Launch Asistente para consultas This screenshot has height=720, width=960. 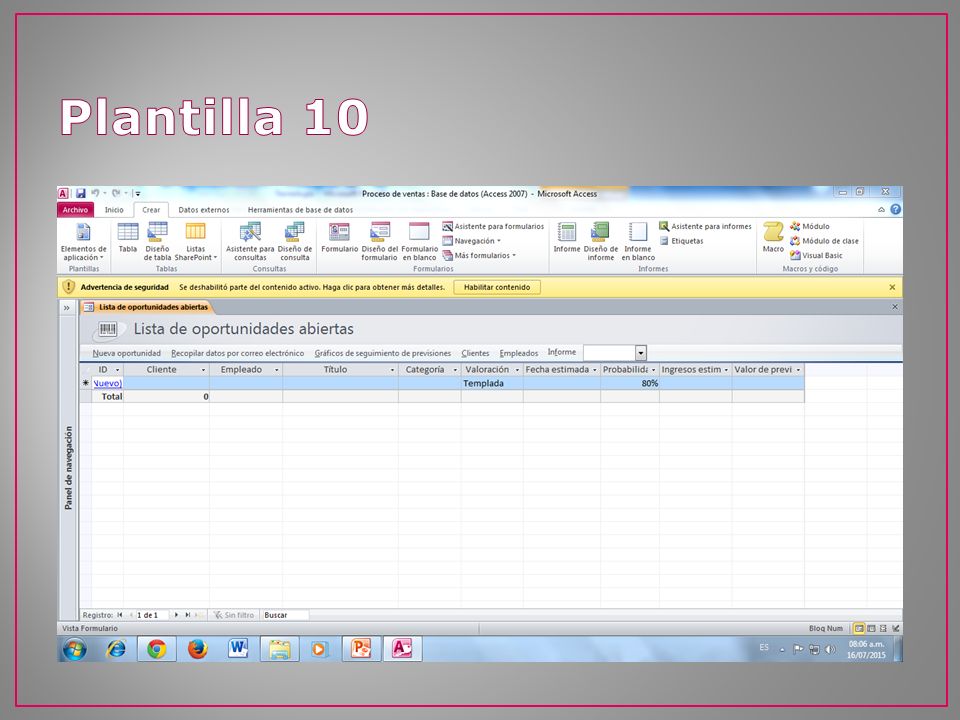click(x=250, y=242)
